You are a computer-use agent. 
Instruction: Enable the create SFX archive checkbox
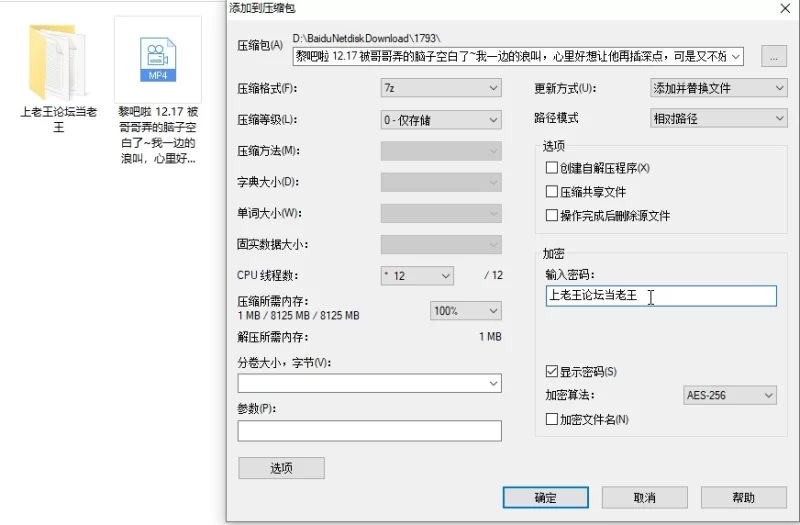pos(552,168)
